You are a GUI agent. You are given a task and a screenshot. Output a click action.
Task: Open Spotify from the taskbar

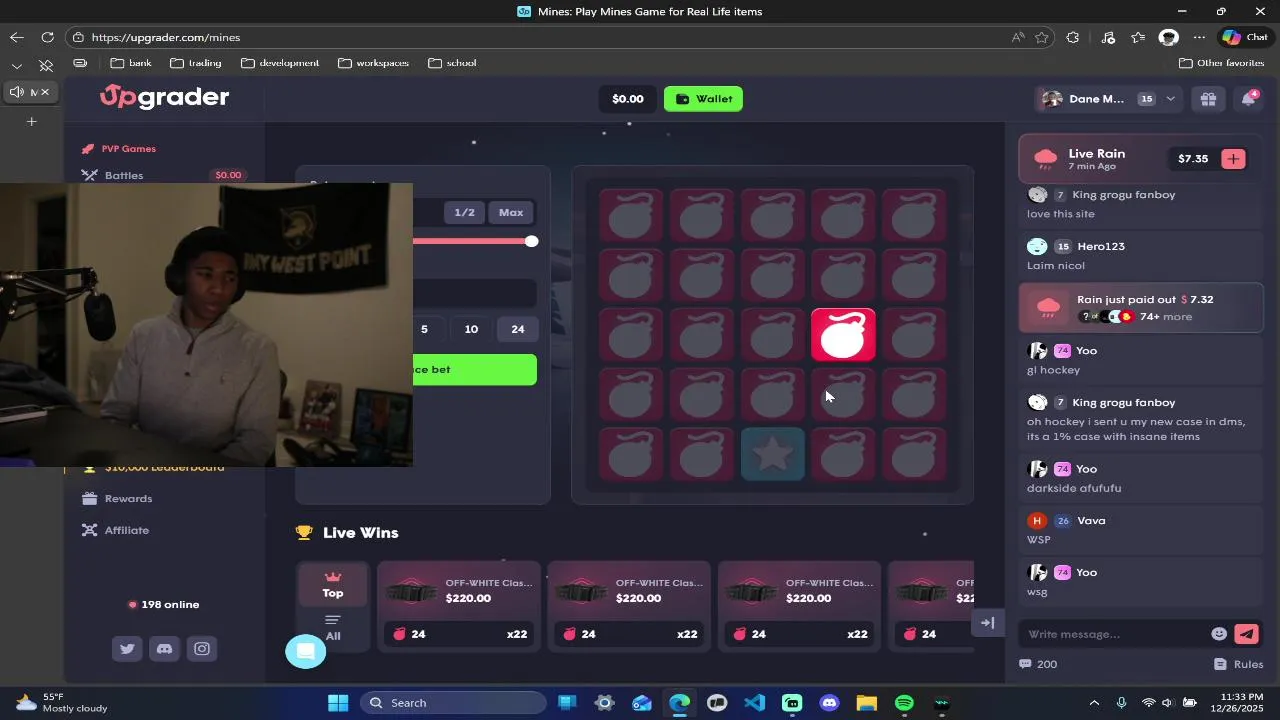click(x=904, y=703)
